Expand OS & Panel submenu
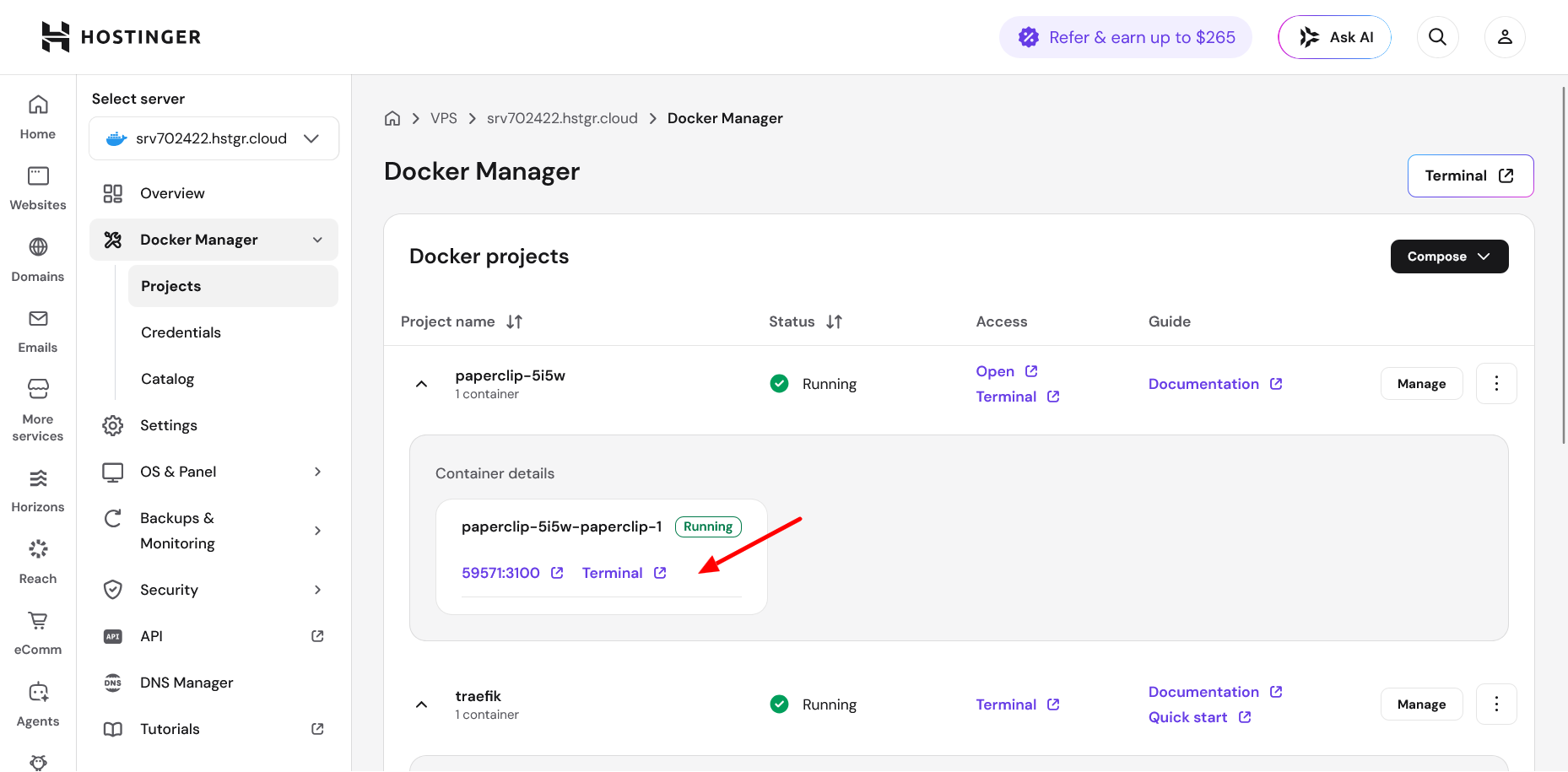The image size is (1568, 772). click(x=317, y=472)
